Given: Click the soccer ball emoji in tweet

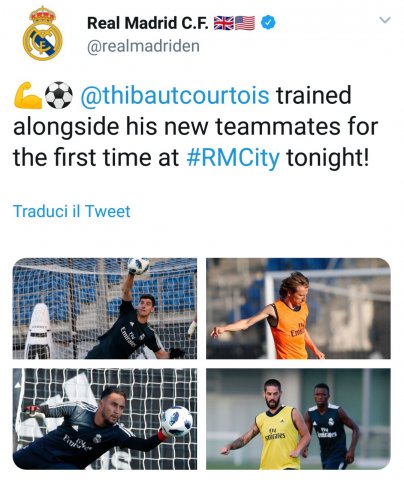Looking at the screenshot, I should point(59,95).
